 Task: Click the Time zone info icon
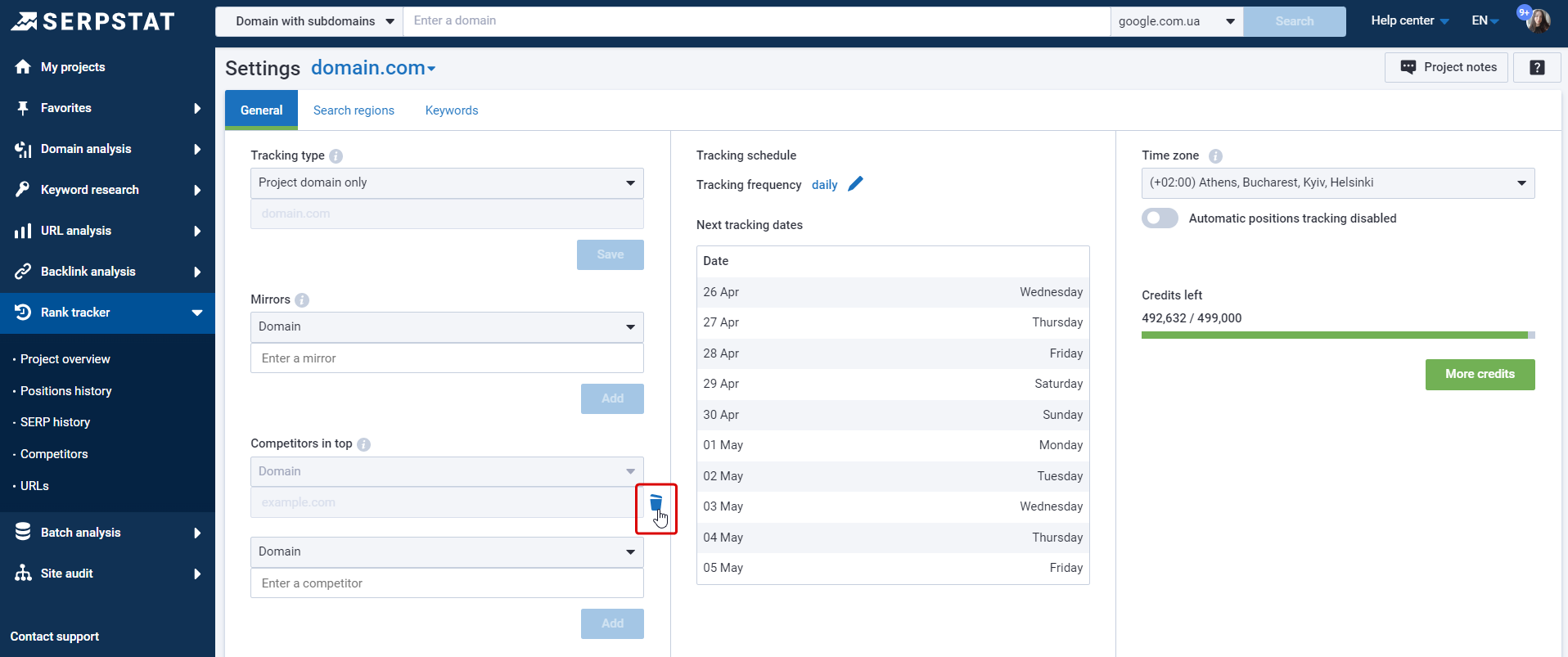pyautogui.click(x=1215, y=156)
